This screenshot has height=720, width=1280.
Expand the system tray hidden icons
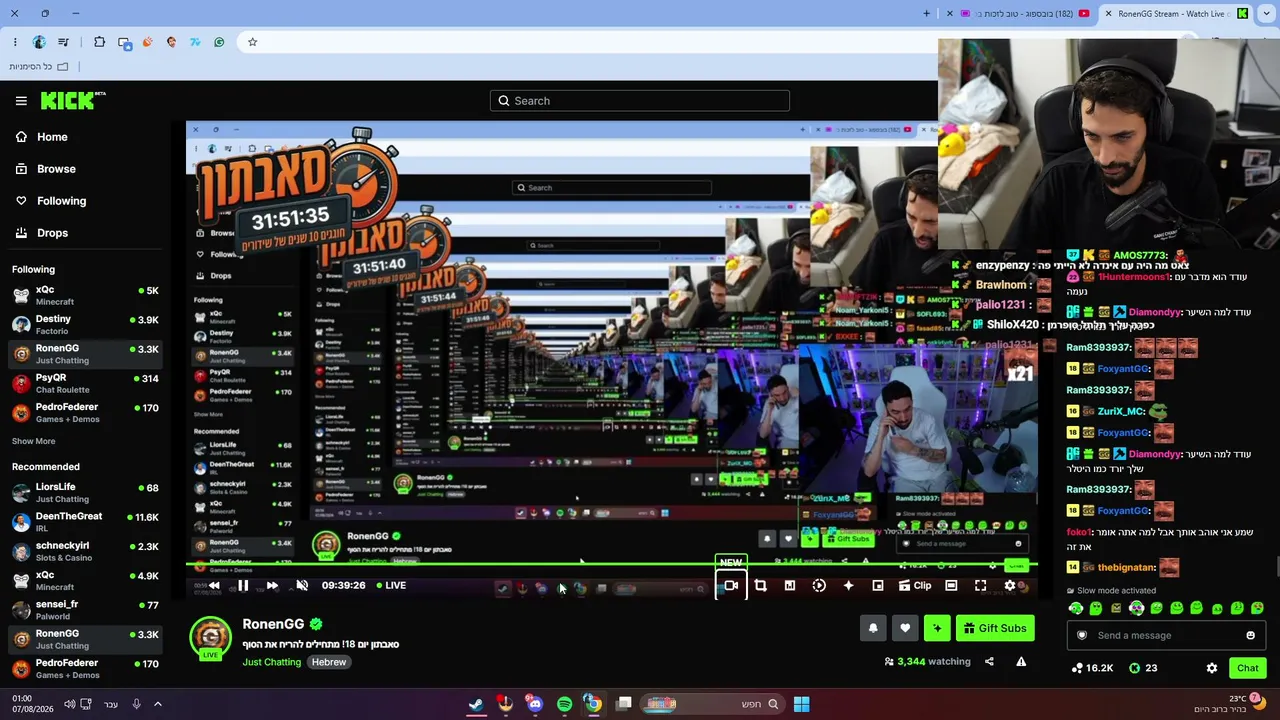point(157,704)
